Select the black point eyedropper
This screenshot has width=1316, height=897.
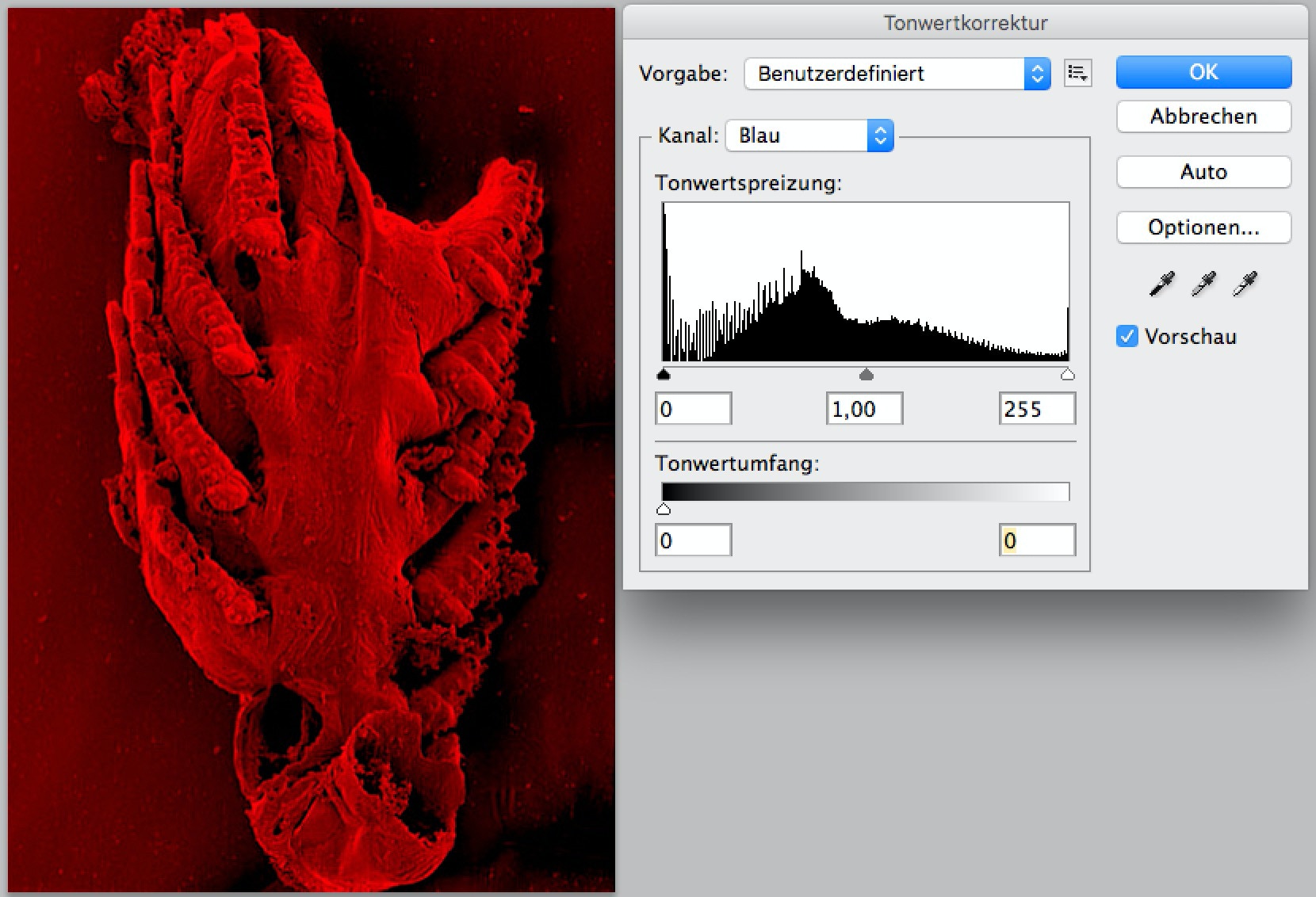[1161, 284]
